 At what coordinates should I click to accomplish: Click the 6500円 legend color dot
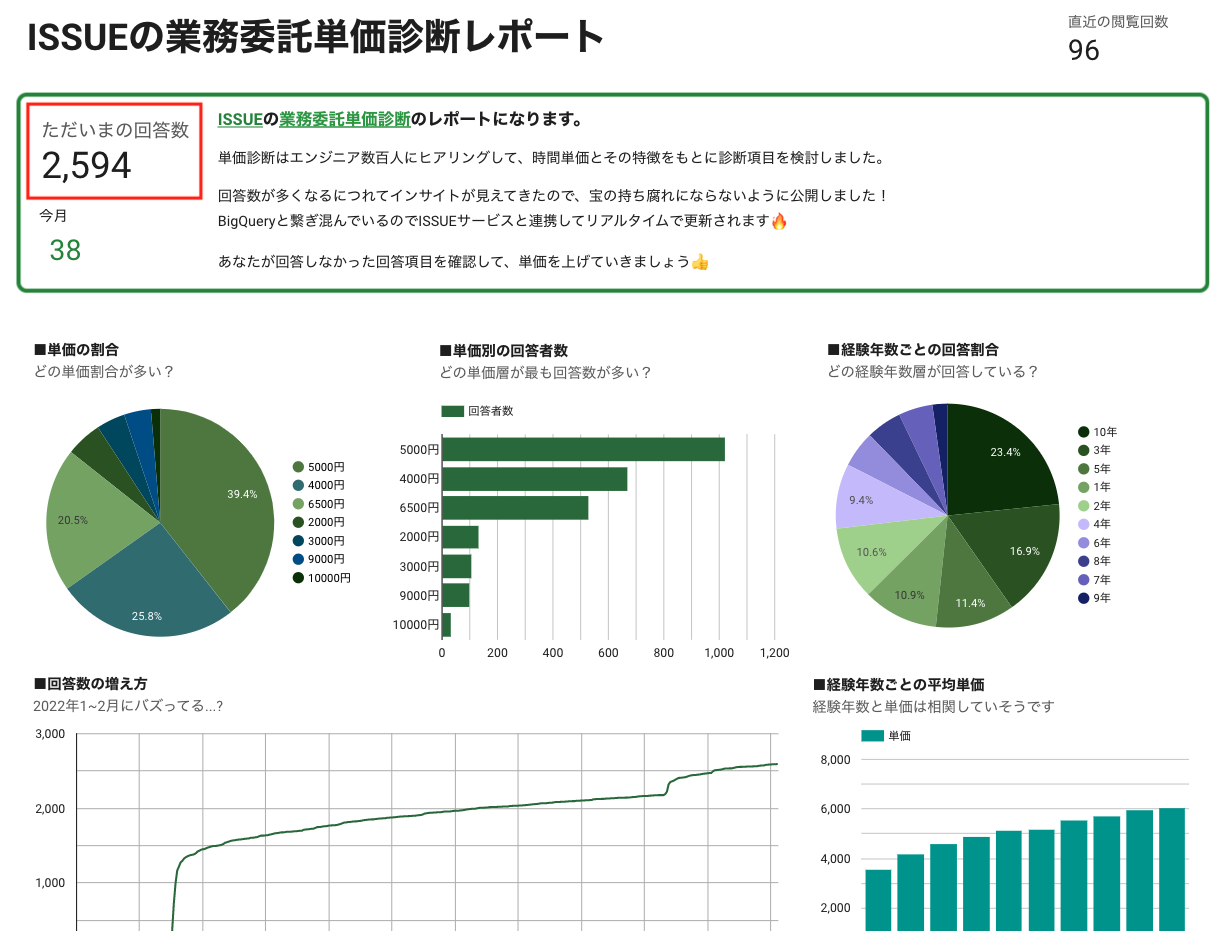click(298, 504)
